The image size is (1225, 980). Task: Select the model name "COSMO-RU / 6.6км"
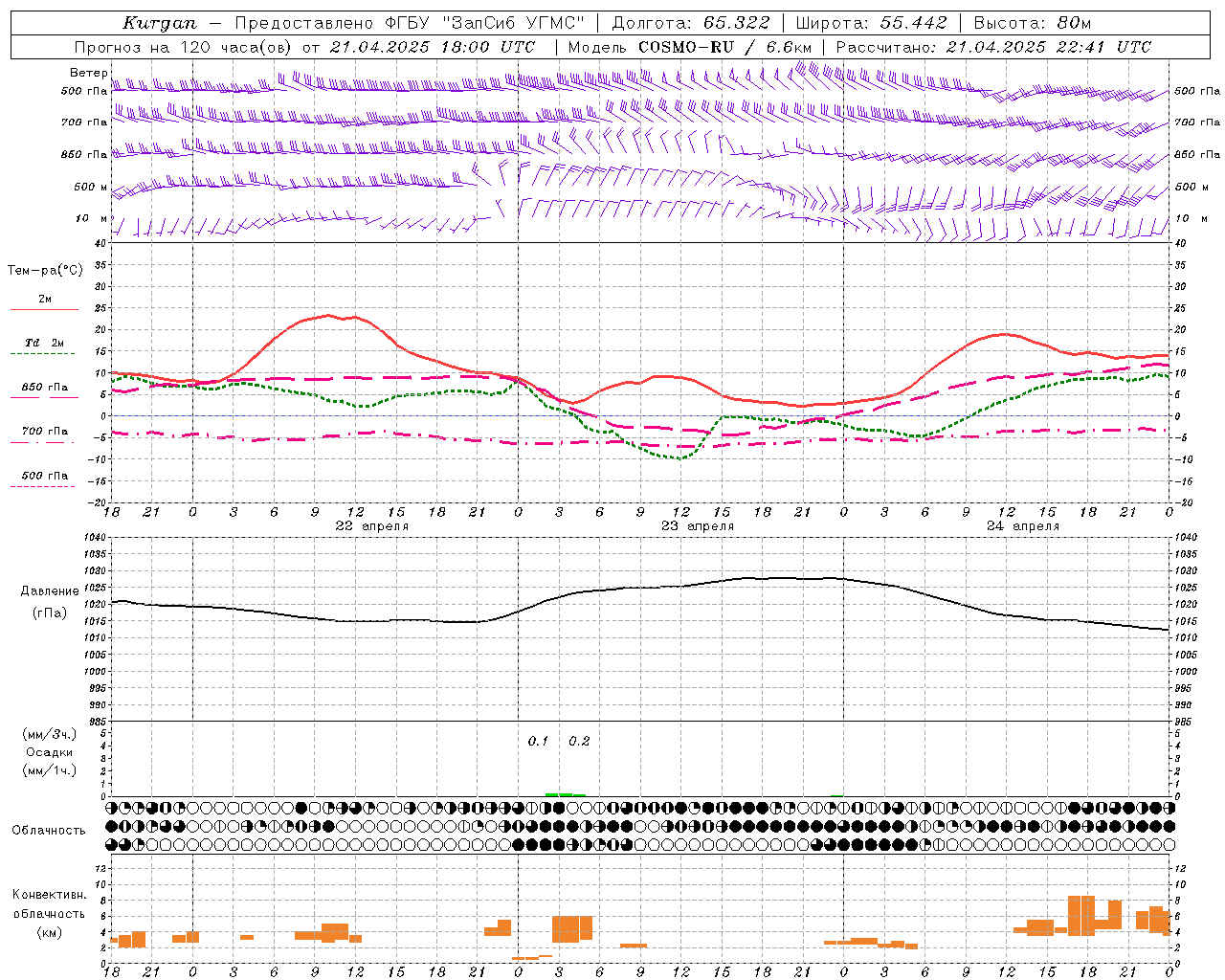(x=724, y=47)
